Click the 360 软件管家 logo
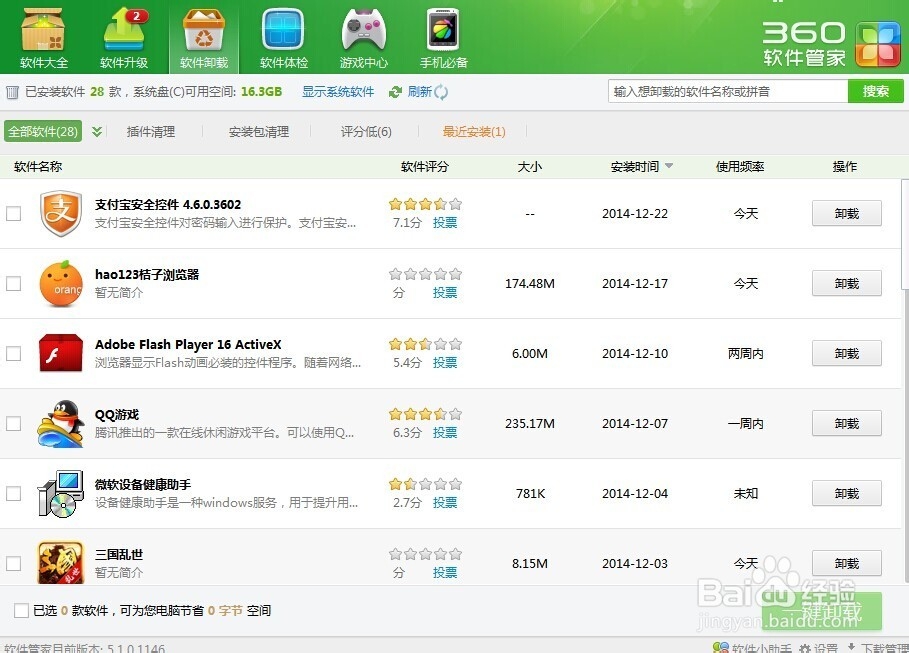 point(831,43)
